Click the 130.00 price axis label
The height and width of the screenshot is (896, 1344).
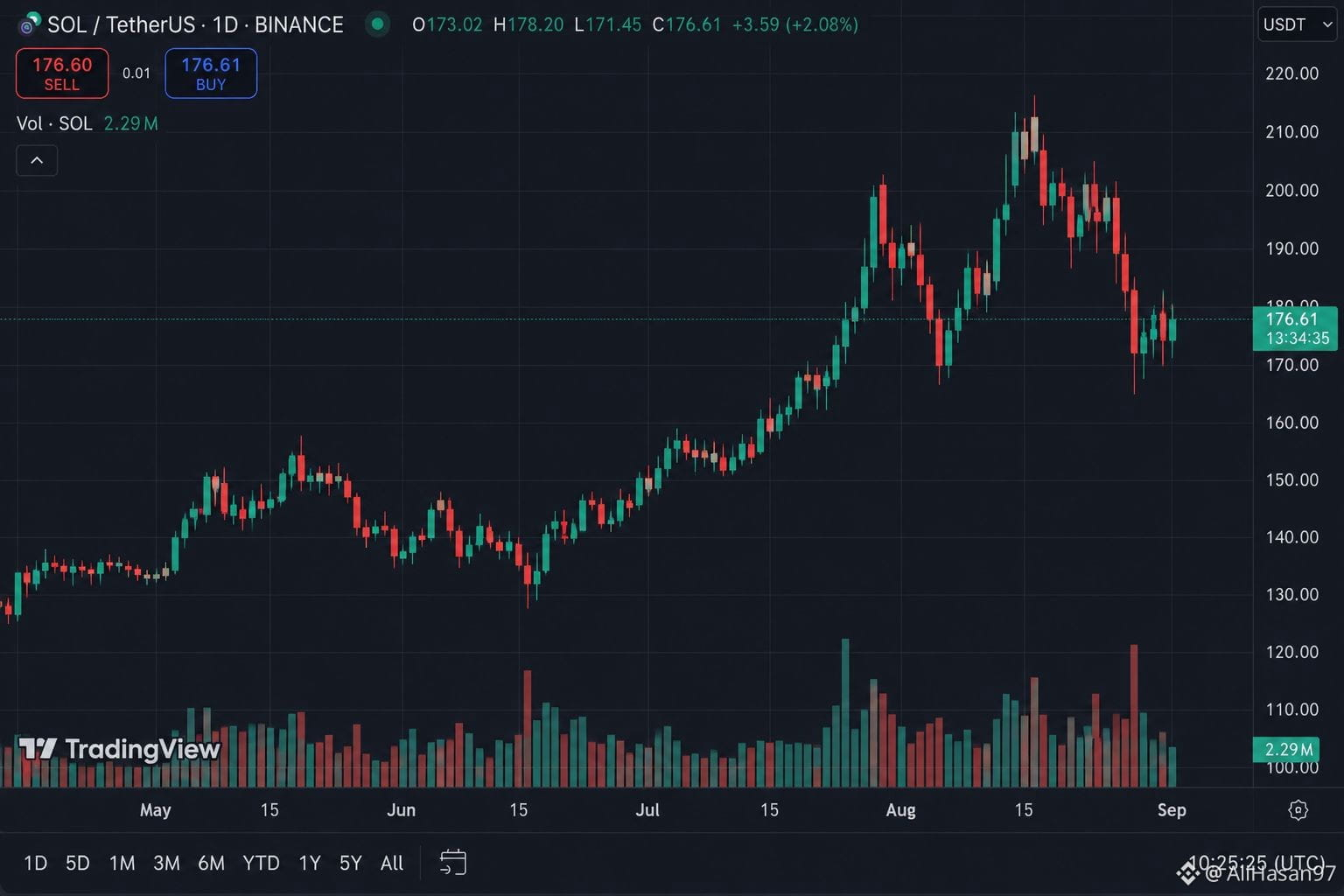coord(1291,595)
